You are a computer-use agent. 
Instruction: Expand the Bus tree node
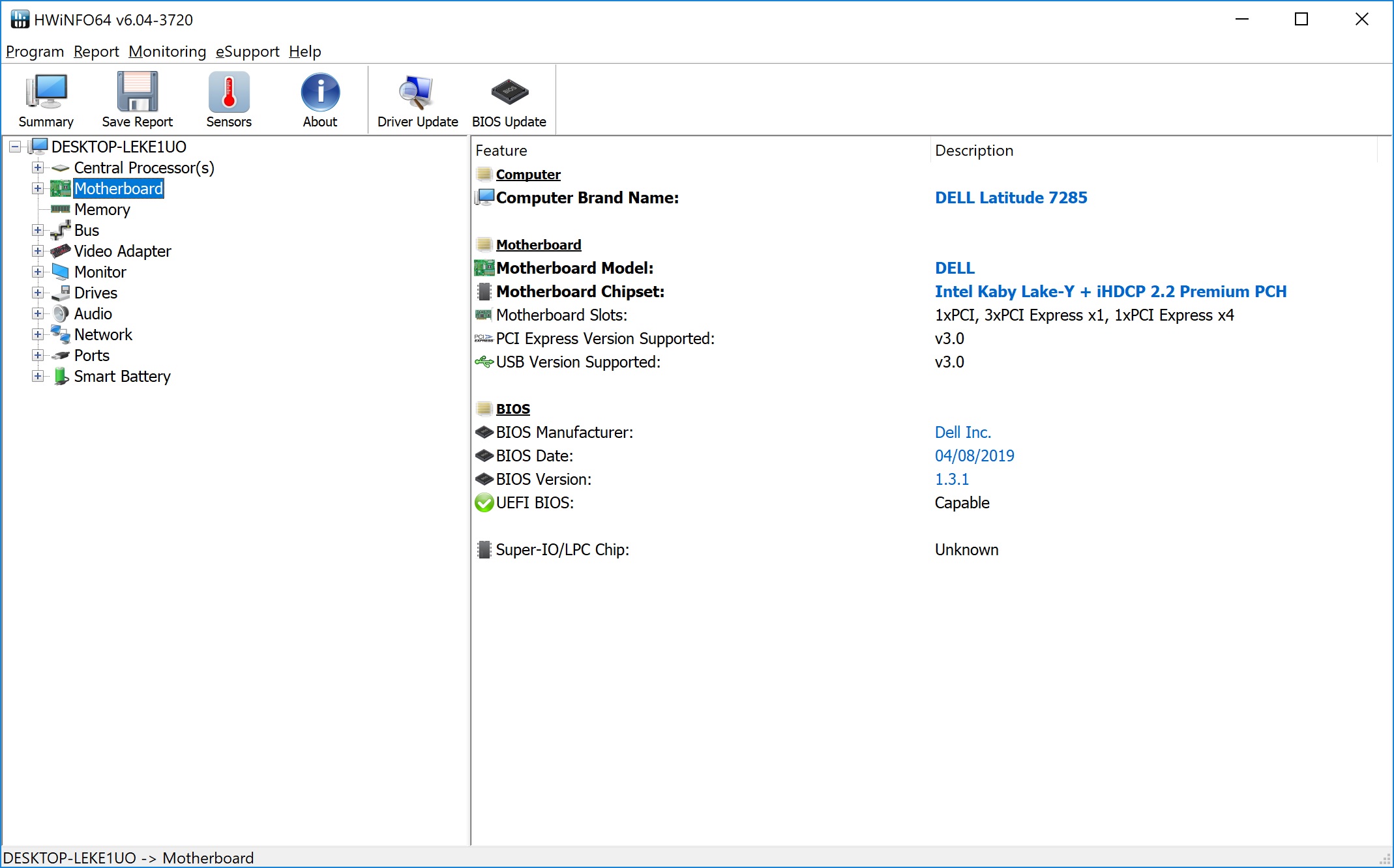tap(38, 230)
